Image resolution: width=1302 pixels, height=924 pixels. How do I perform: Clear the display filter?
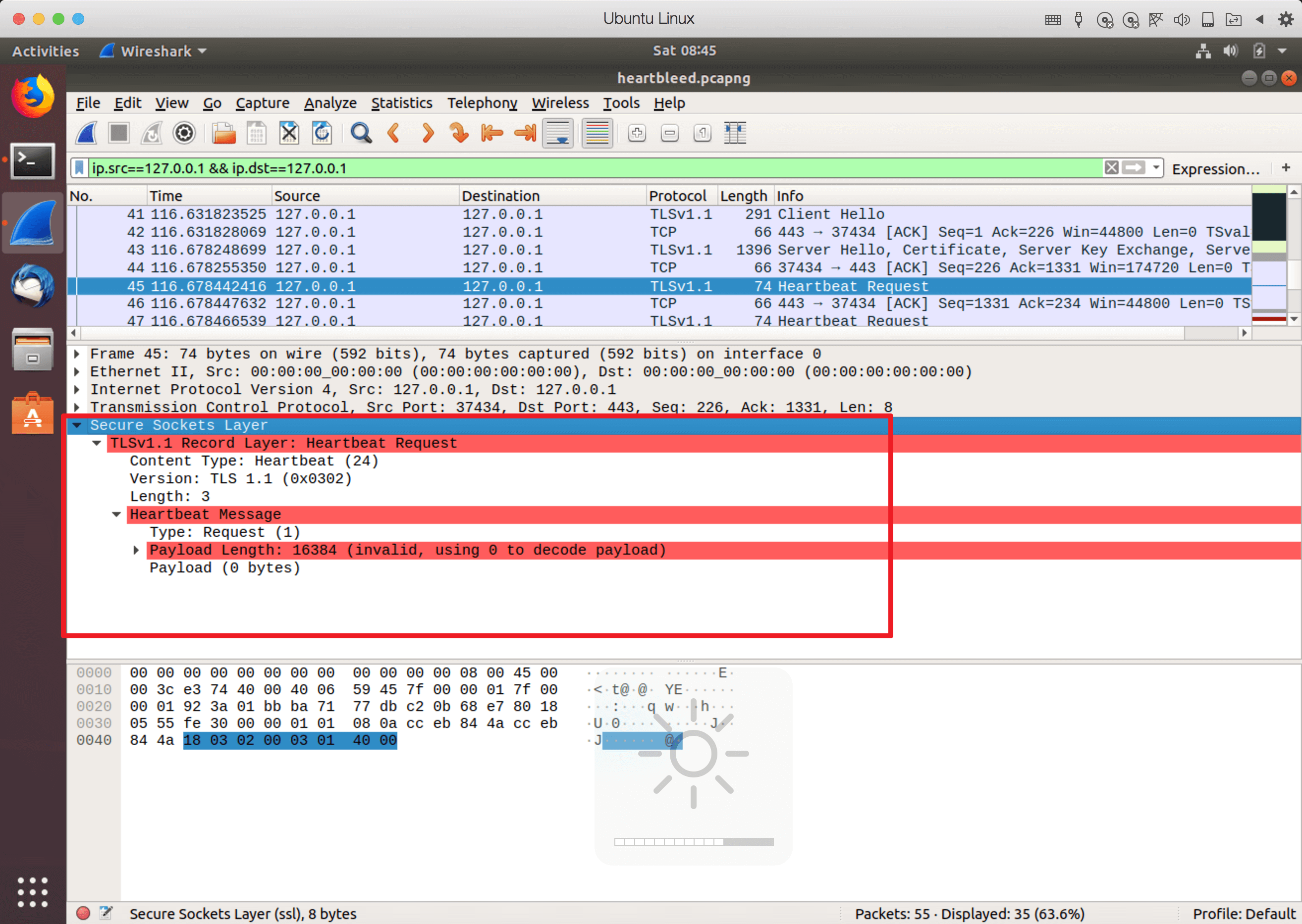tap(1111, 168)
